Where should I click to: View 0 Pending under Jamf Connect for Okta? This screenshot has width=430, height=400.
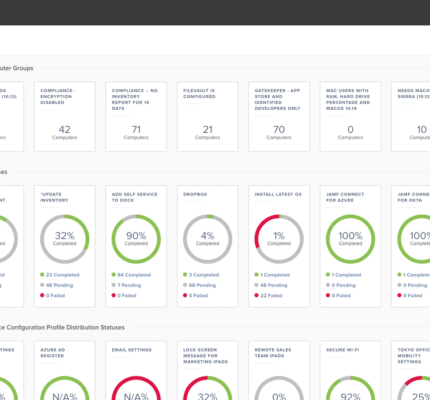point(412,285)
